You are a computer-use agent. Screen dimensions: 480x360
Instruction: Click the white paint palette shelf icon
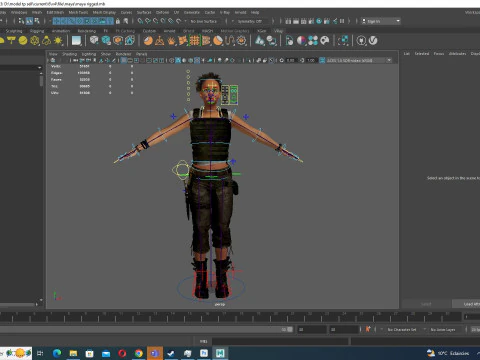[x=325, y=41]
